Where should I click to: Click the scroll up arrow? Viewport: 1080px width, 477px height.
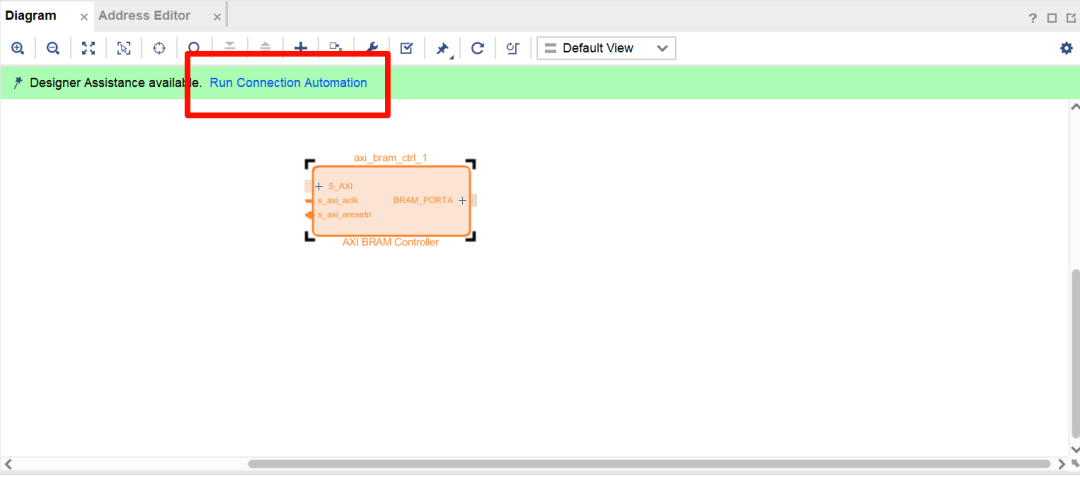pos(1074,107)
